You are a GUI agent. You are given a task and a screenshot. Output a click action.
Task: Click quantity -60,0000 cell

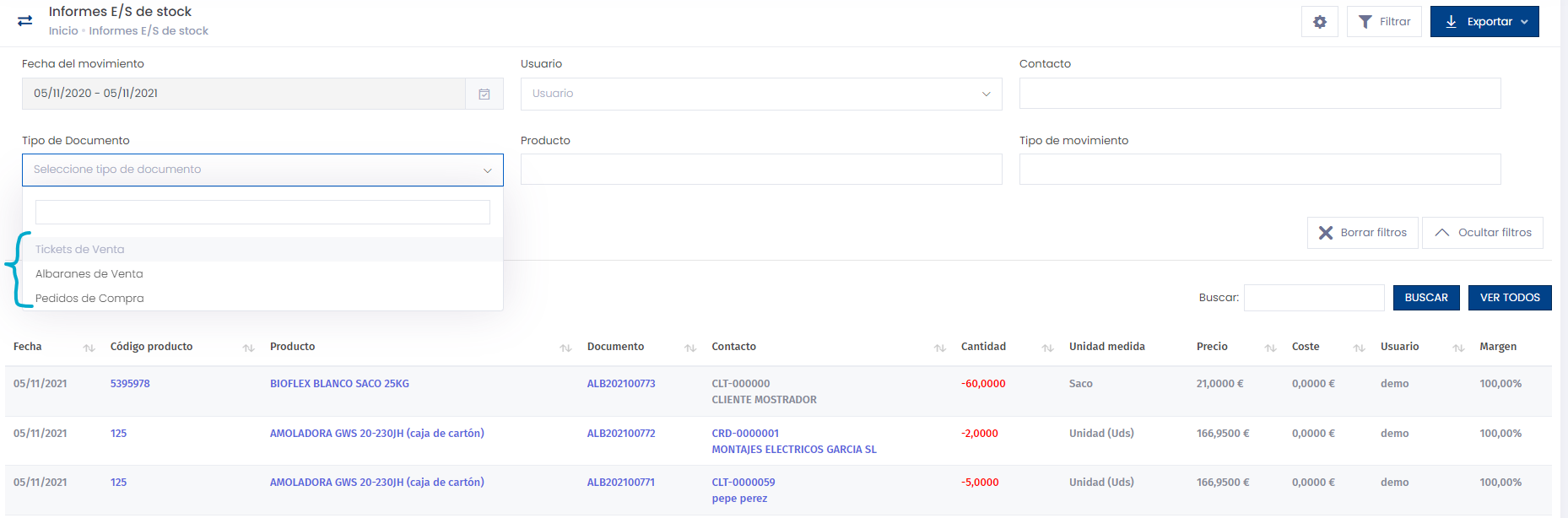coord(983,384)
